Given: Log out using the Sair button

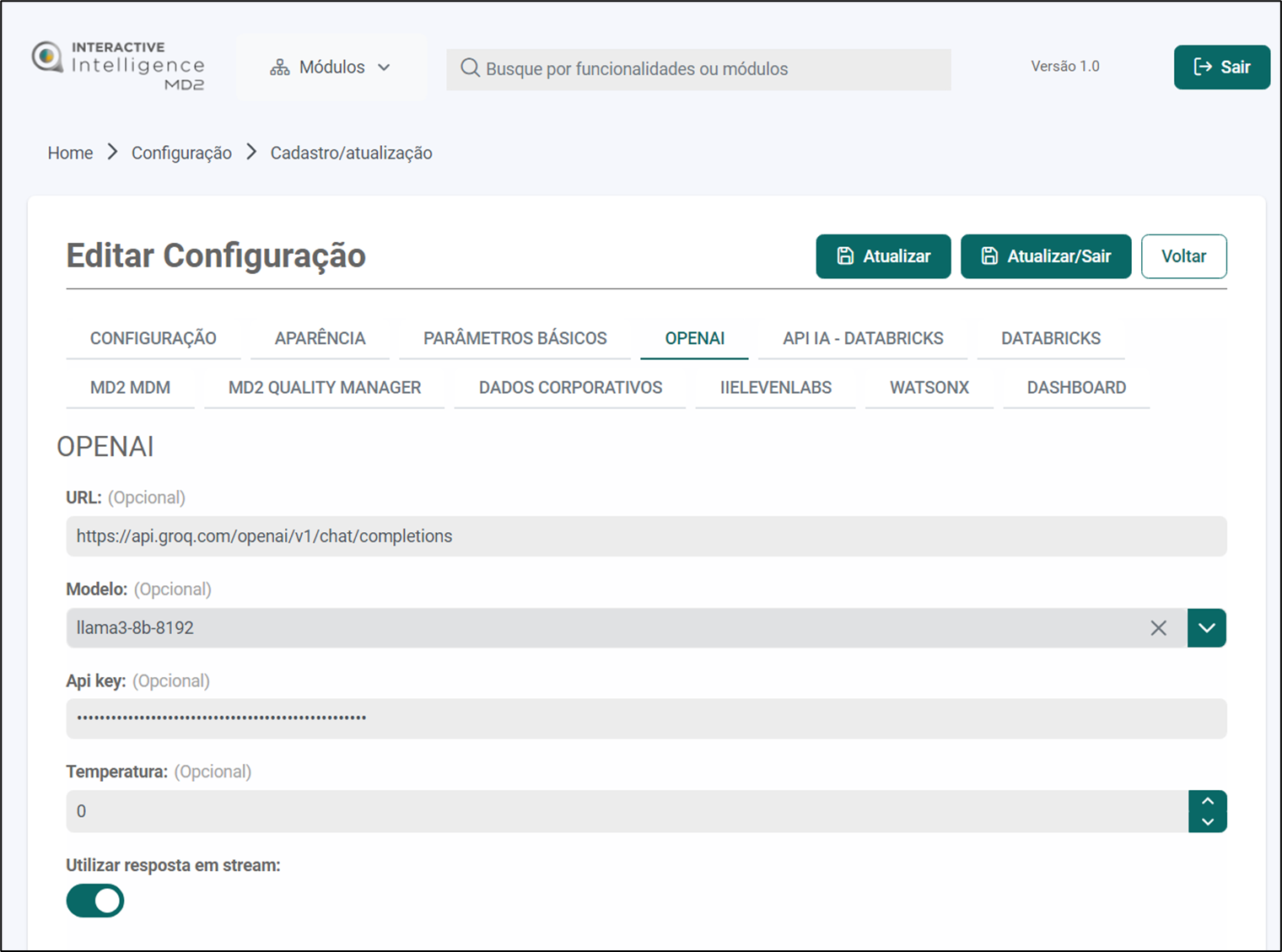Looking at the screenshot, I should [x=1221, y=67].
